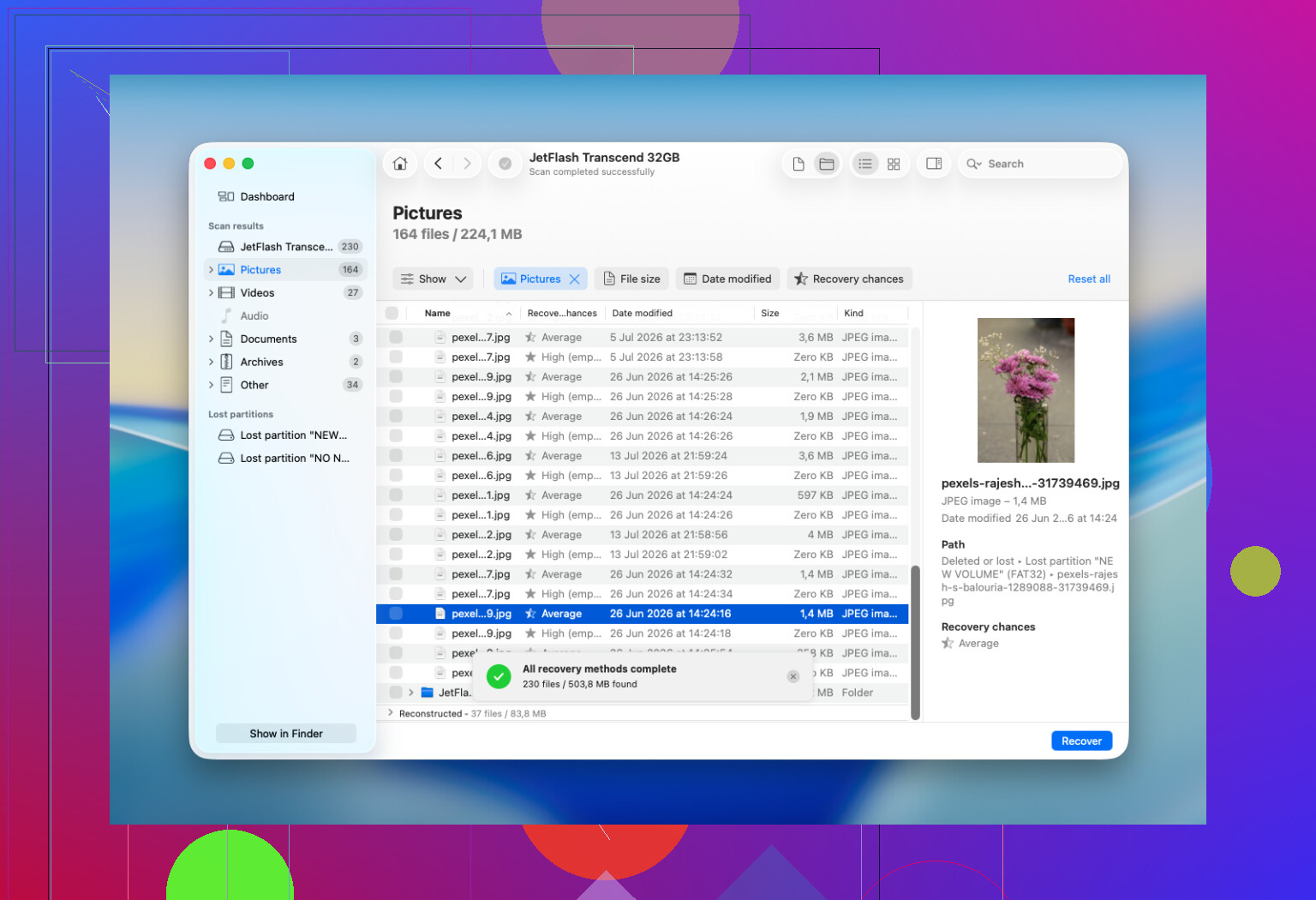Click the JetFla. folder icon row

click(428, 693)
